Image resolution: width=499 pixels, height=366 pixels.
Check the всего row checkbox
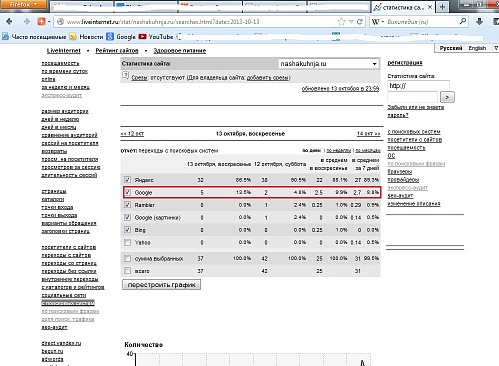coord(127,271)
